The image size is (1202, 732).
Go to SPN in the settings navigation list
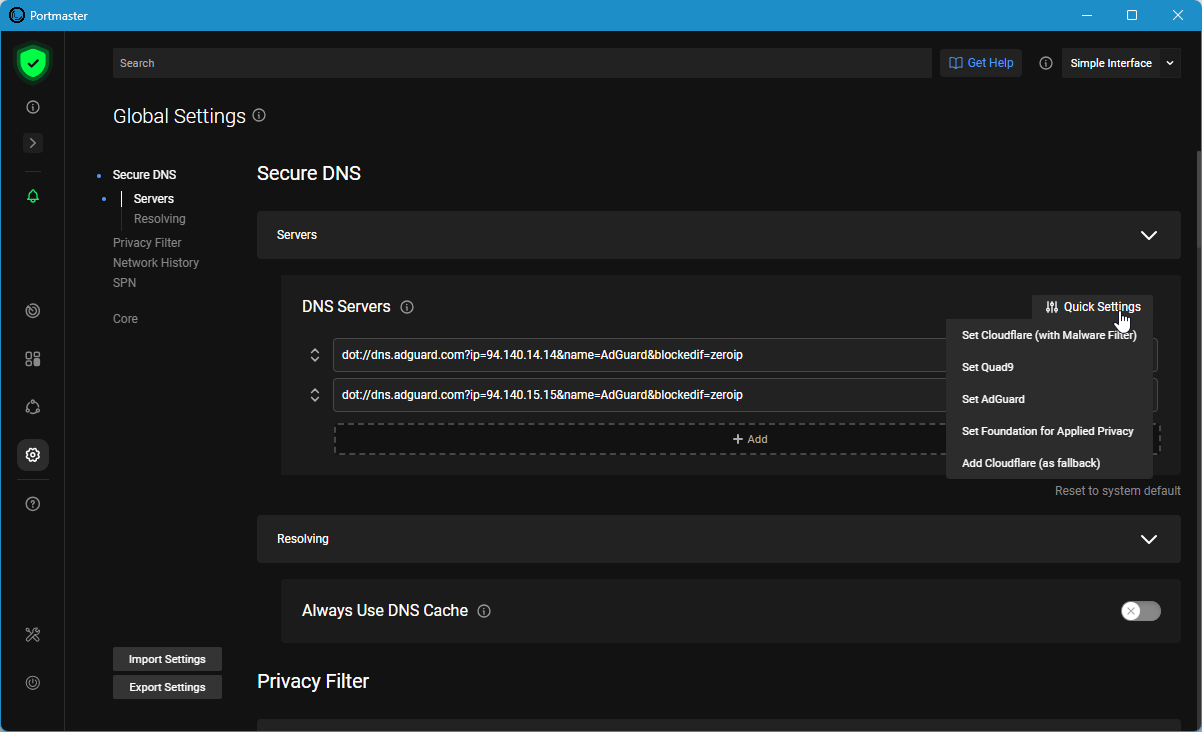124,283
